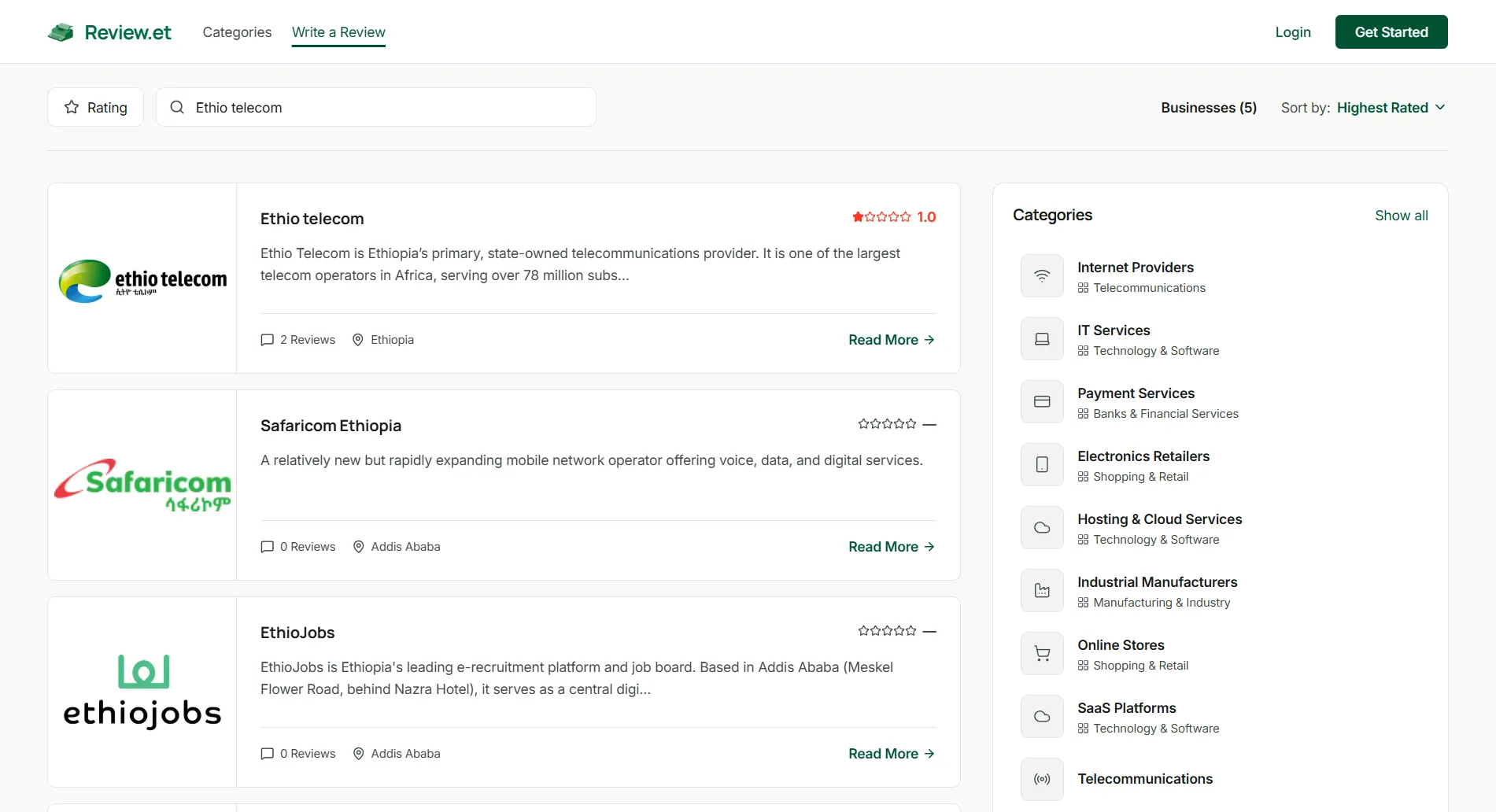This screenshot has height=812, width=1496.
Task: Click the Safaricom Ethiopia 0 Reviews comment icon
Action: [268, 547]
